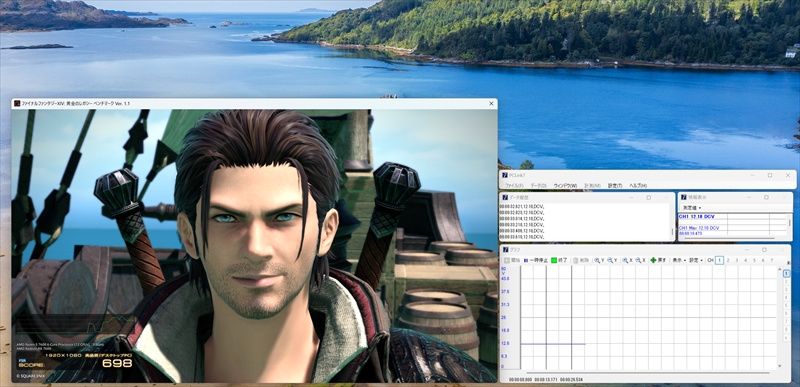Pause recording with the 一時停止 button
The width and height of the screenshot is (800, 387).
[535, 260]
